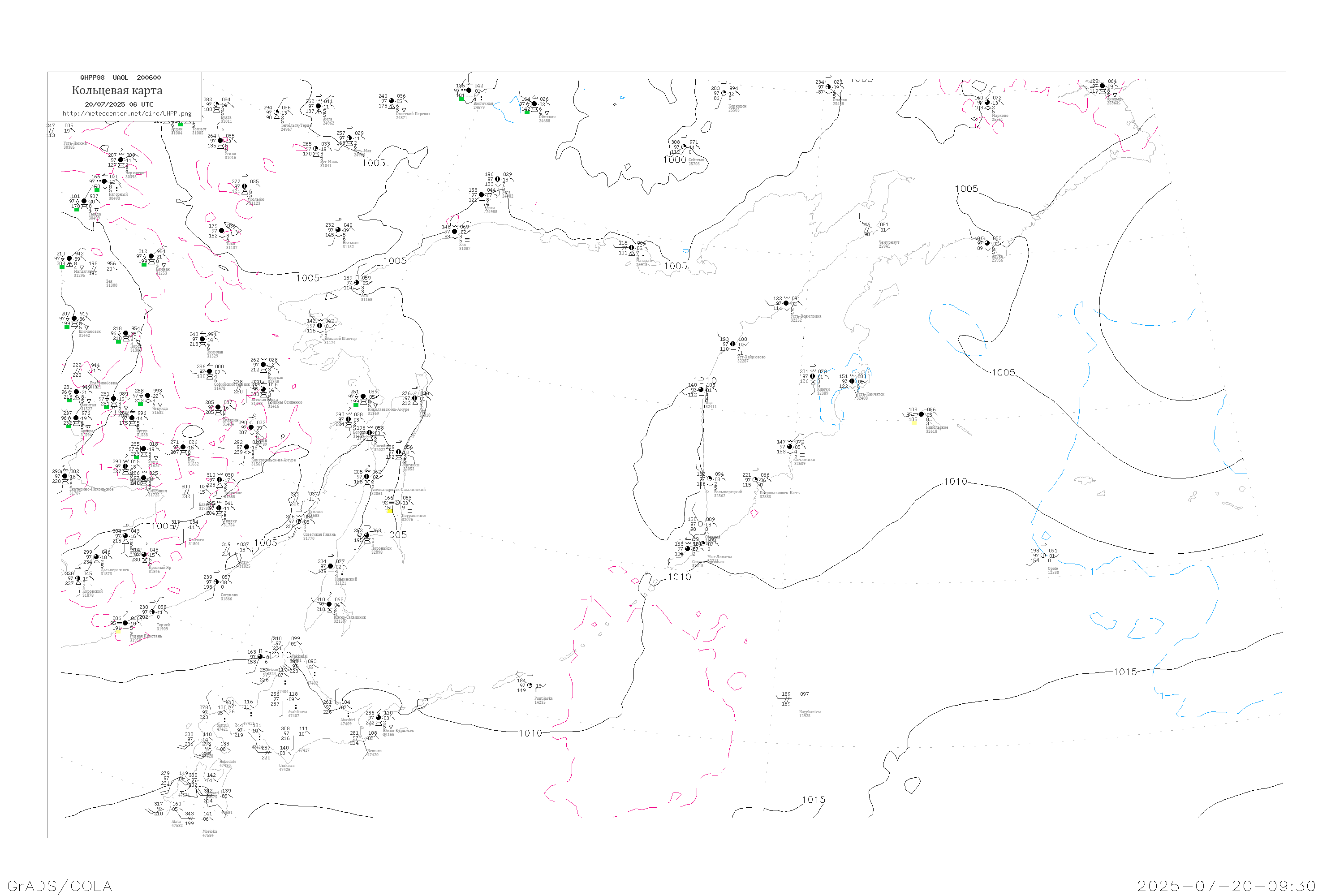This screenshot has height=896, width=1344.
Task: Click the Никольское station filled circle
Action: point(921,414)
